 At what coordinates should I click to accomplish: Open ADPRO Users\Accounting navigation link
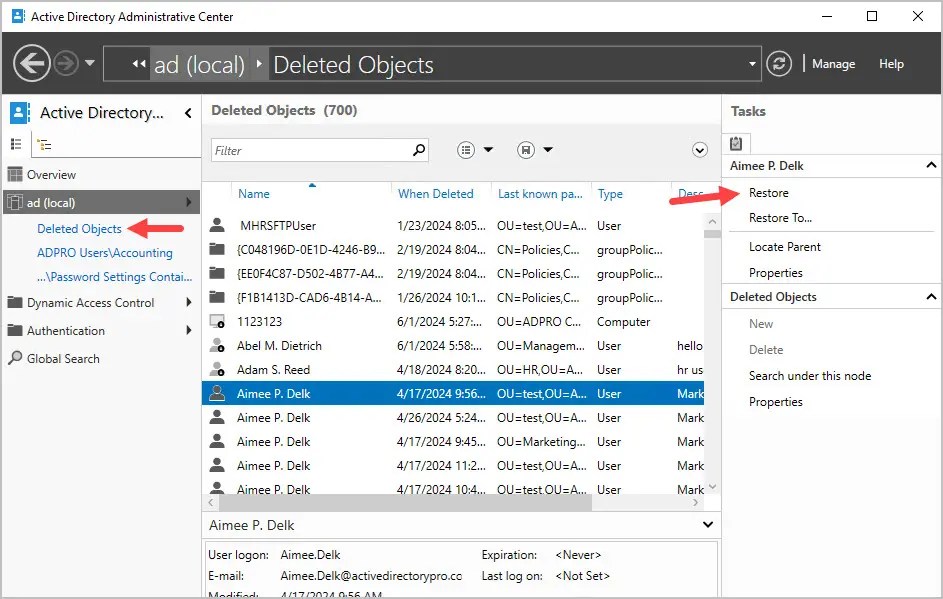(105, 253)
